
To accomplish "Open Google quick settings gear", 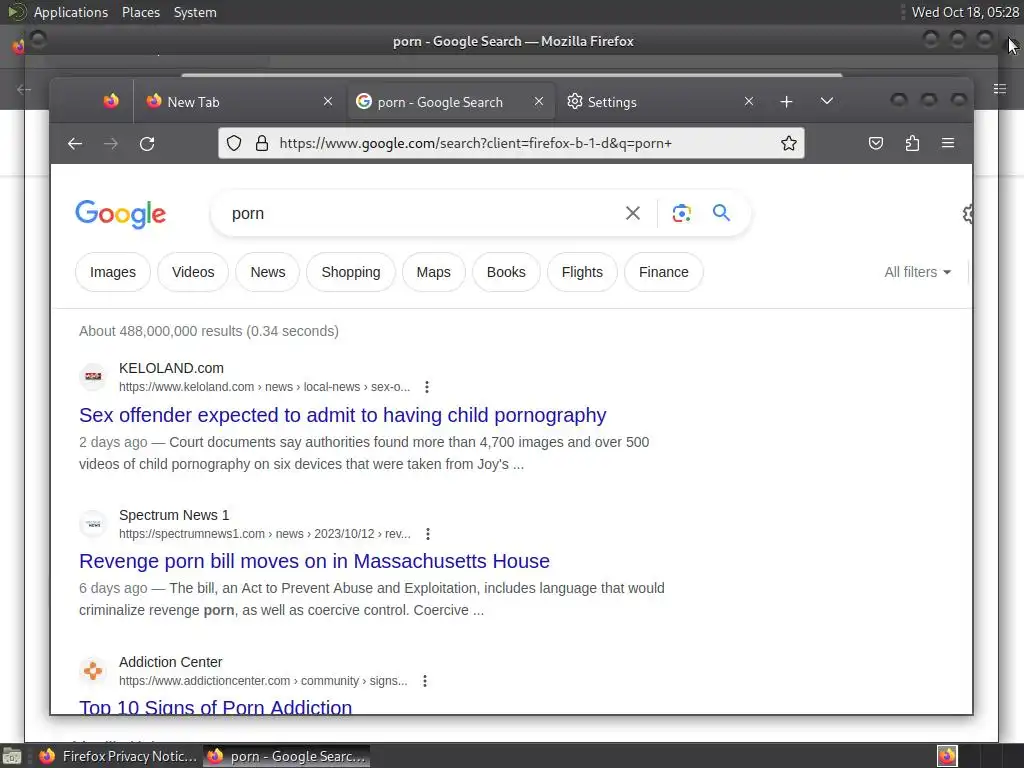I will coord(967,214).
